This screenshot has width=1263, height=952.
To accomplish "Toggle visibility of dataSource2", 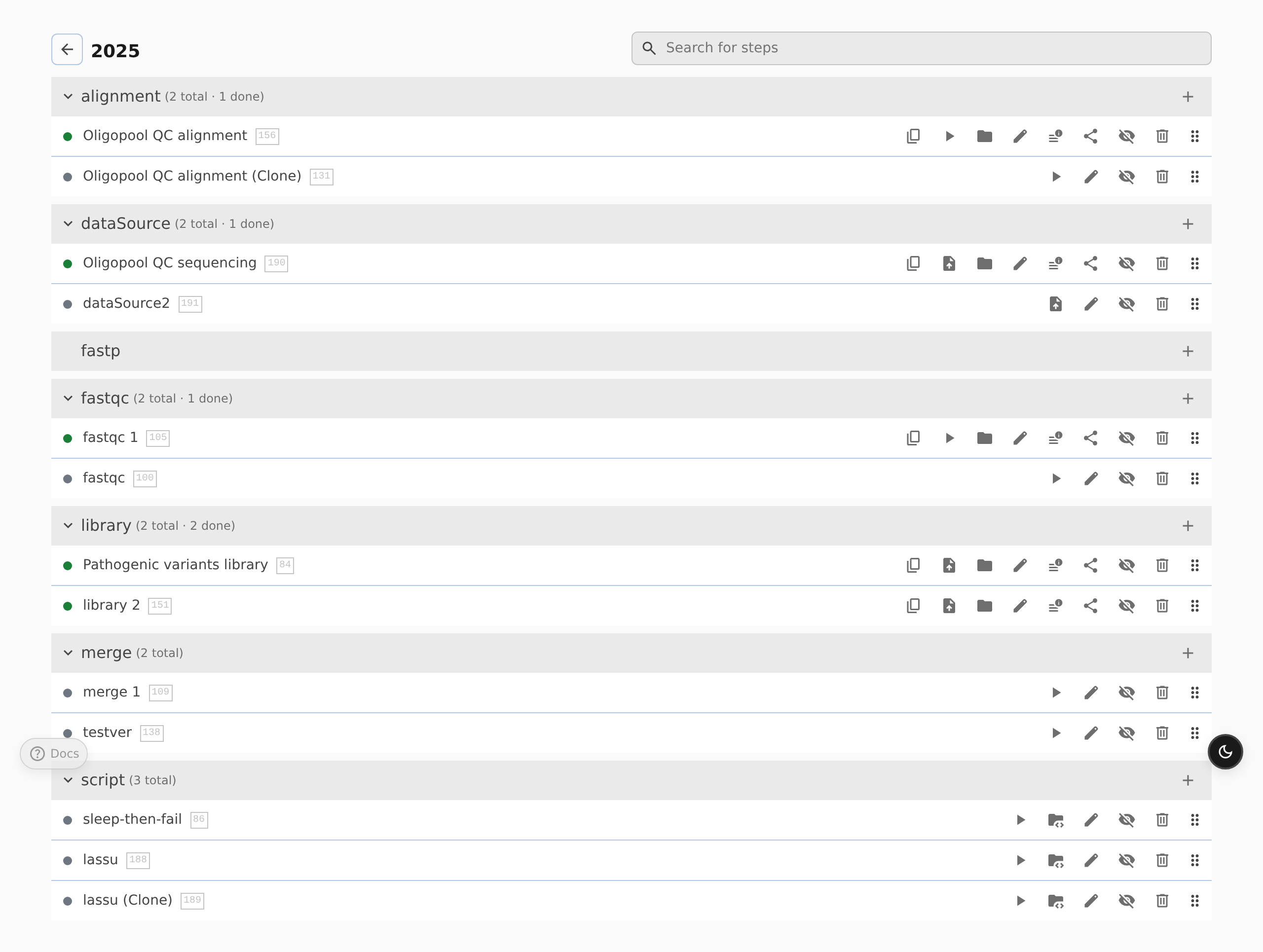I will 1126,304.
